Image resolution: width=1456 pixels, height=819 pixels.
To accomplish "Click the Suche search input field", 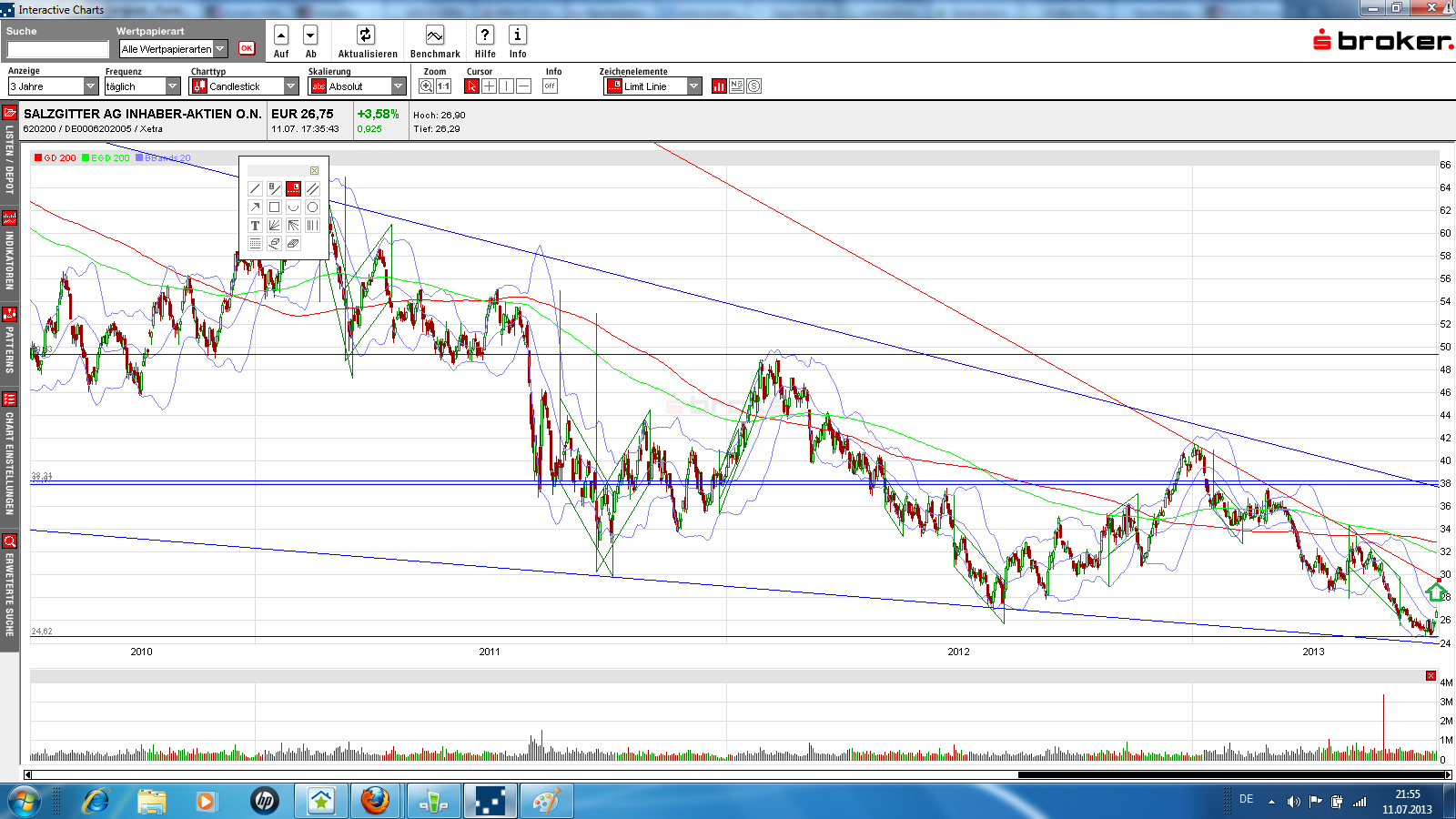I will point(58,49).
